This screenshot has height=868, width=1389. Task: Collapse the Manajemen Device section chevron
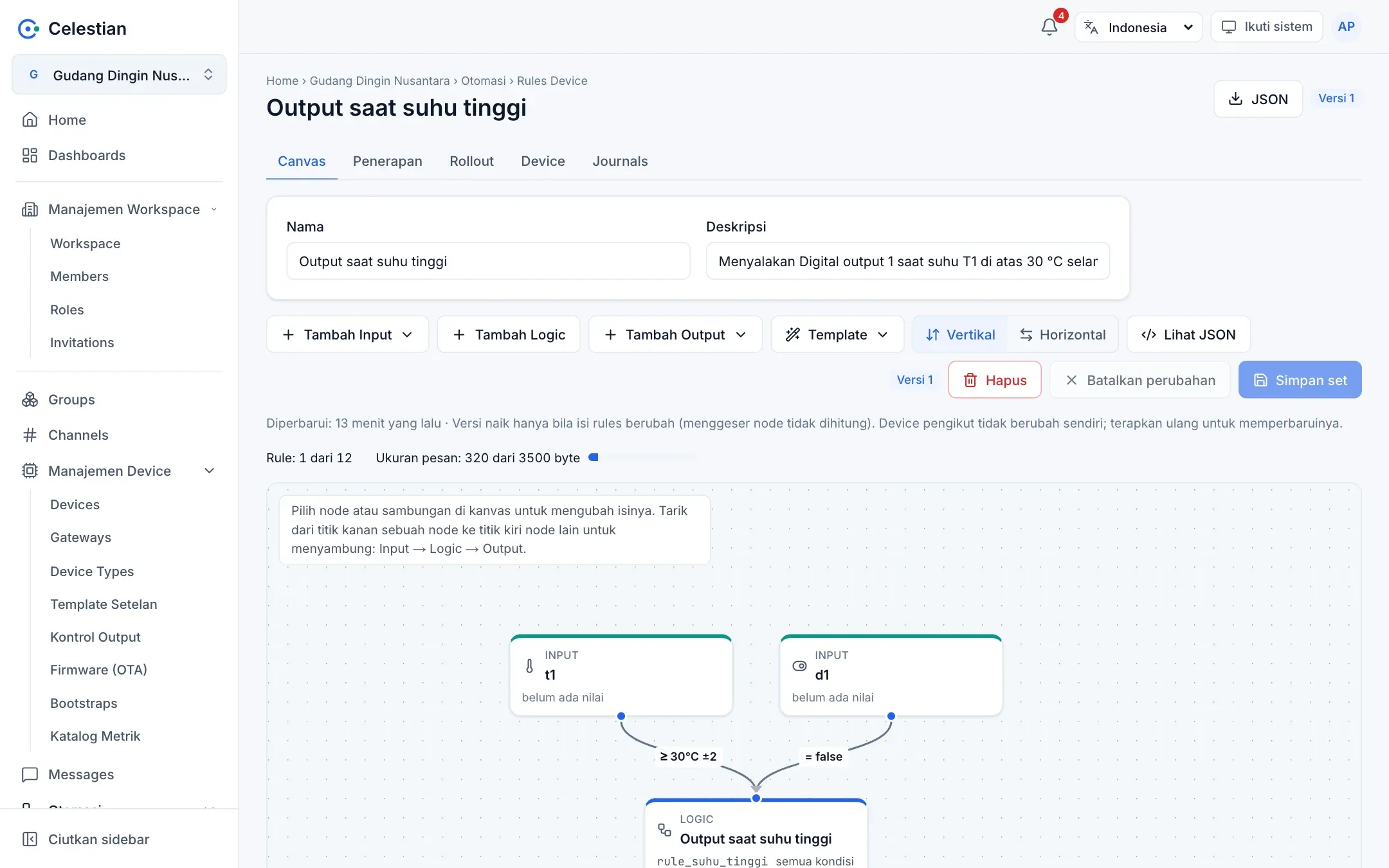209,471
